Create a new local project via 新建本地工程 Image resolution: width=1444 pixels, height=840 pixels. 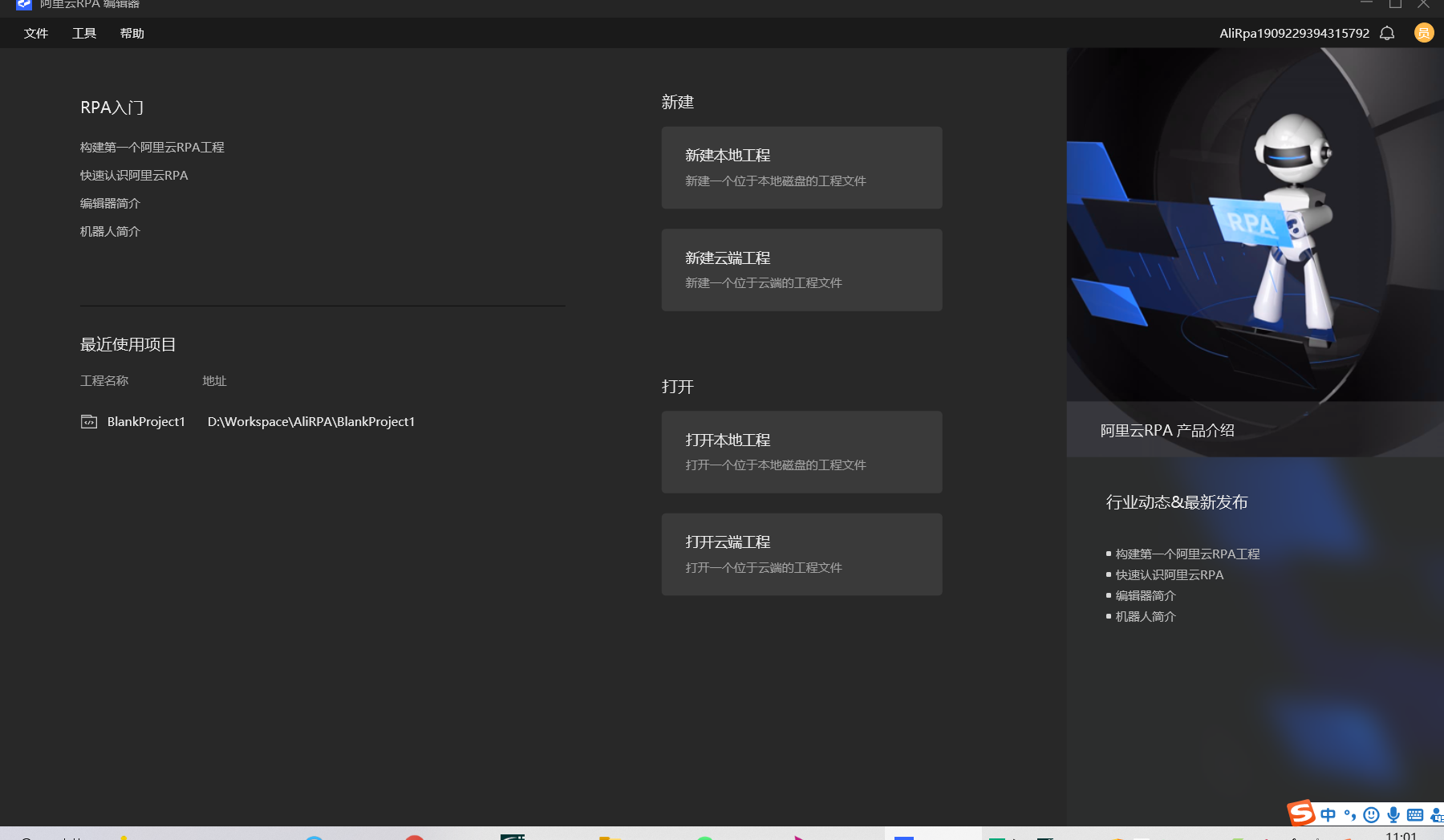[x=801, y=168]
